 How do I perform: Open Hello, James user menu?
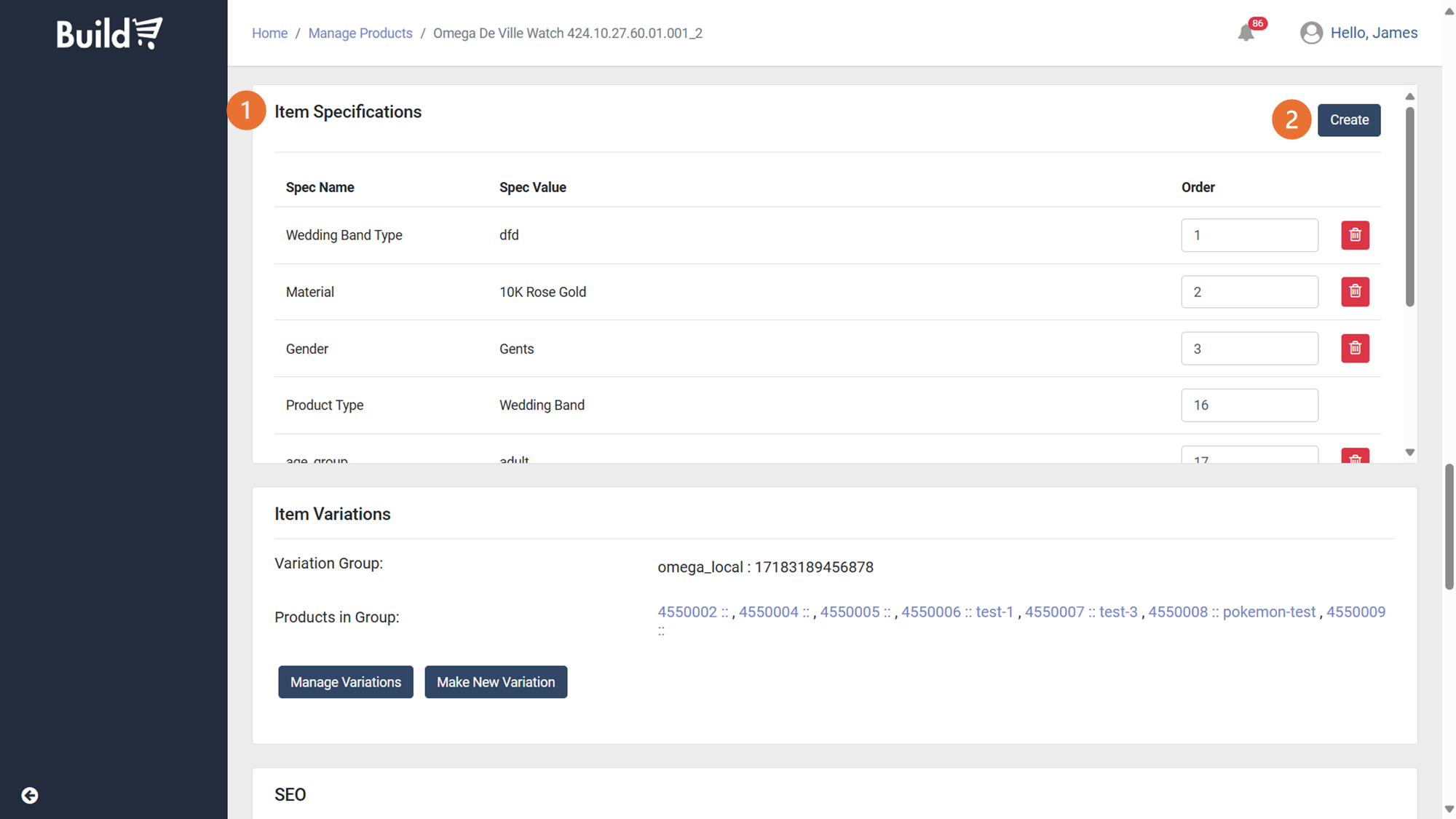[1373, 33]
